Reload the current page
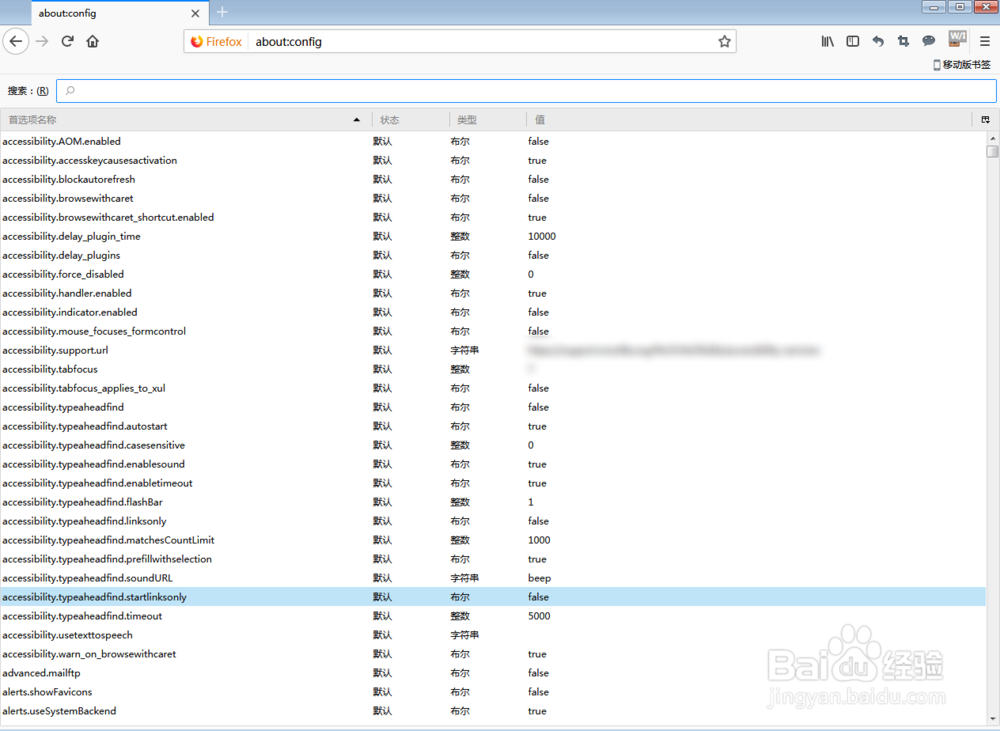The width and height of the screenshot is (1000, 731). [x=68, y=41]
